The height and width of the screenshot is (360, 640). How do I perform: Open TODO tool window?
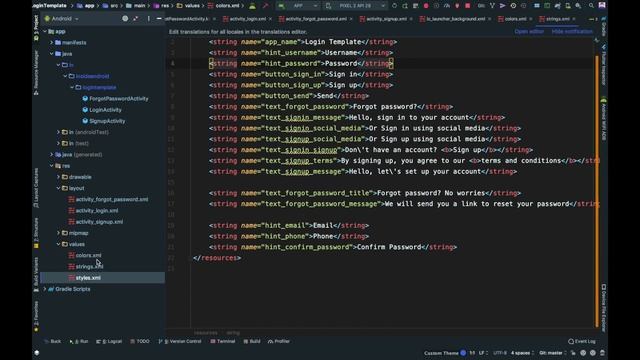click(x=140, y=341)
